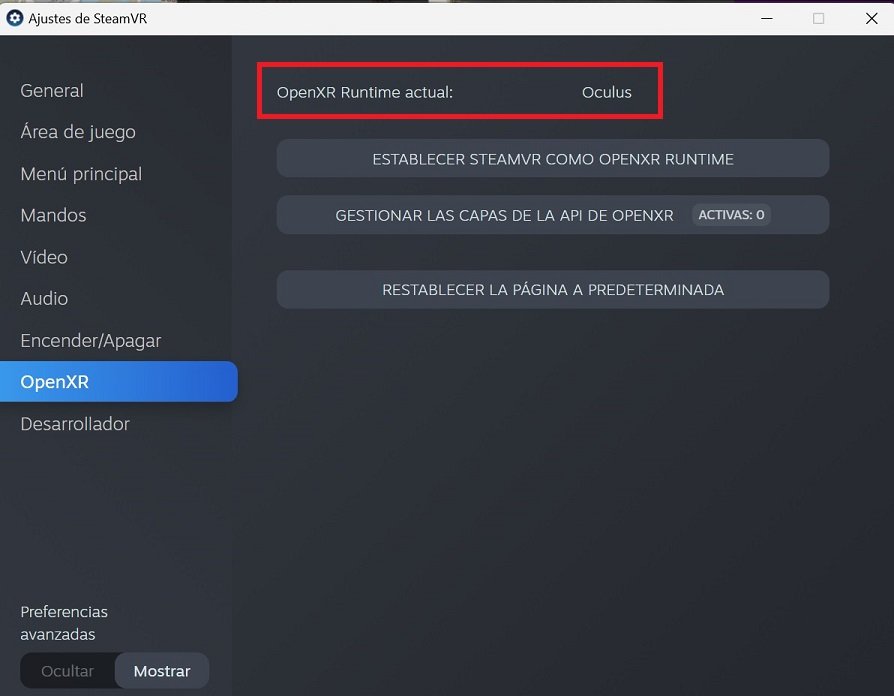This screenshot has height=696, width=894.
Task: Select Encender/Apagar section
Action: (x=91, y=340)
